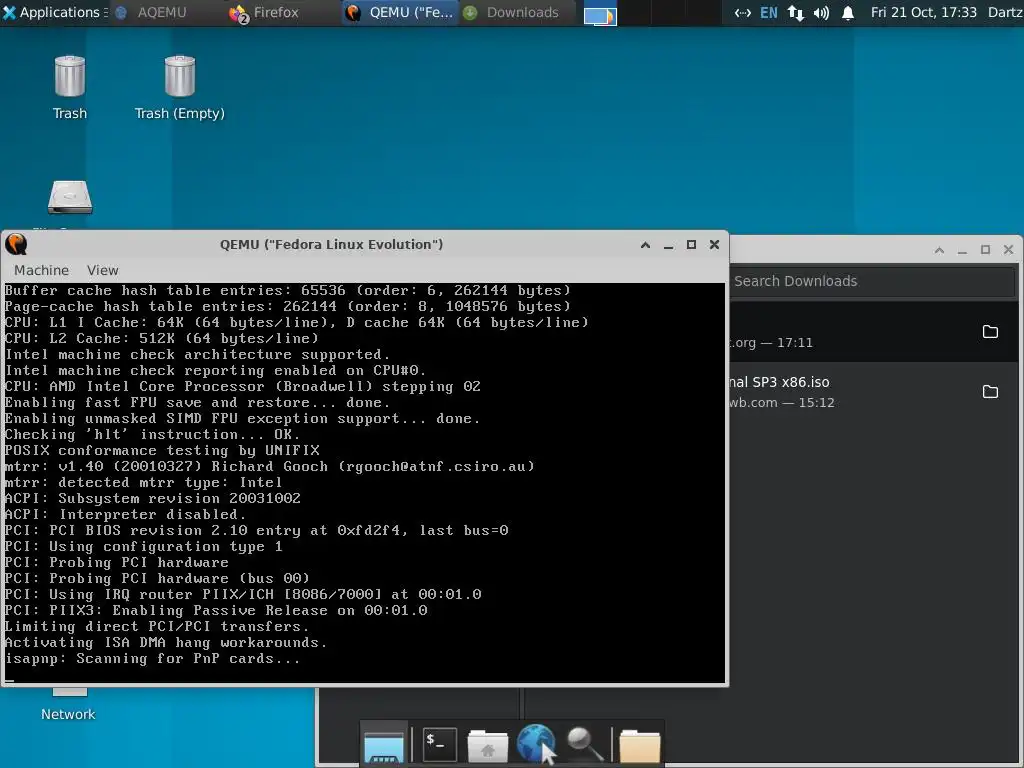Open the Machine menu in QEMU

pos(41,270)
